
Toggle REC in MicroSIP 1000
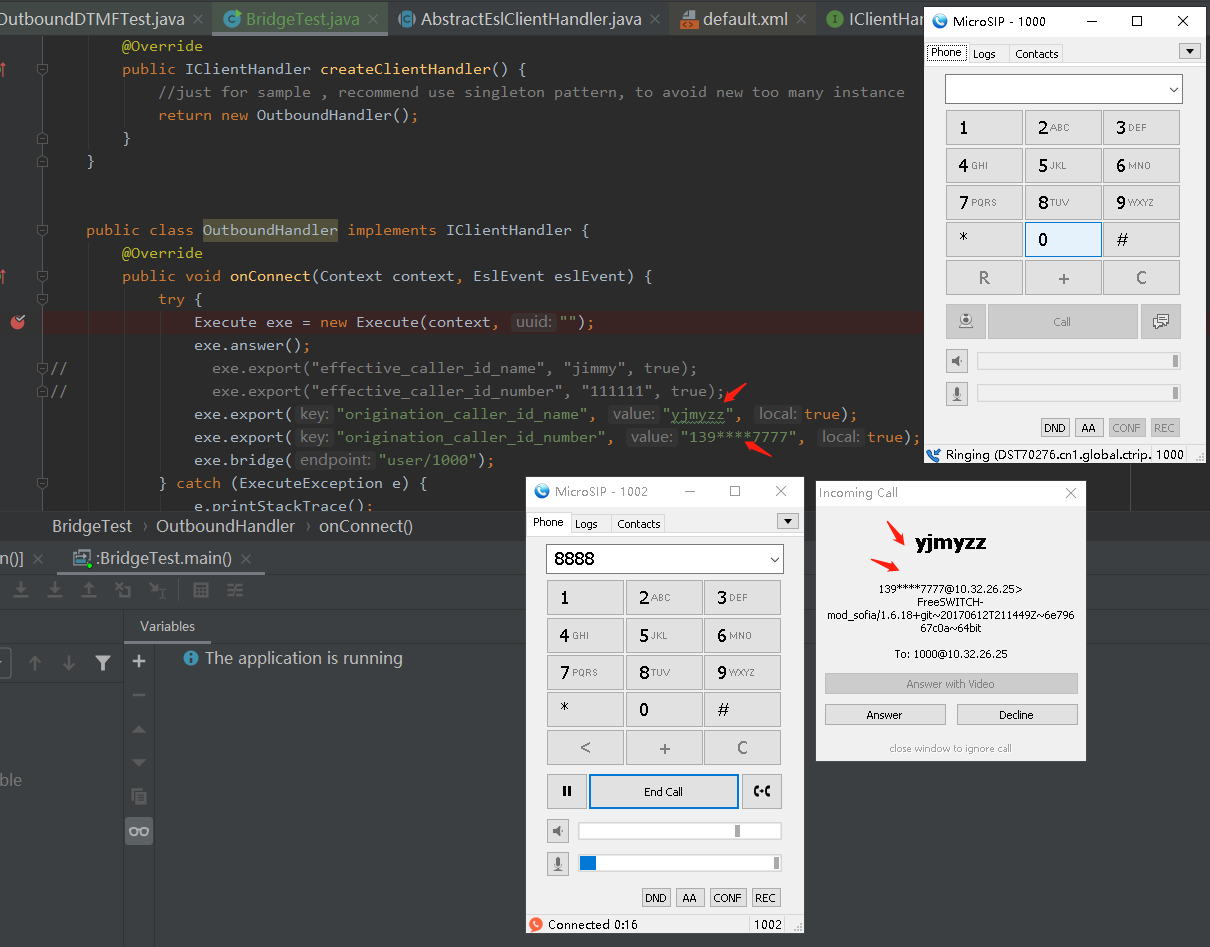(1163, 428)
